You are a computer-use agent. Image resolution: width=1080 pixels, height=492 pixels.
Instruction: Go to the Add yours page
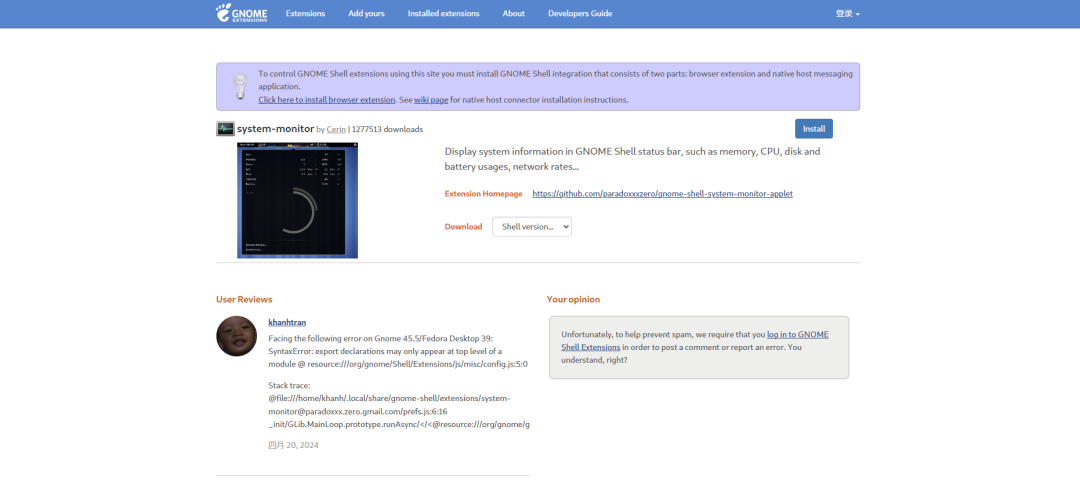(366, 13)
